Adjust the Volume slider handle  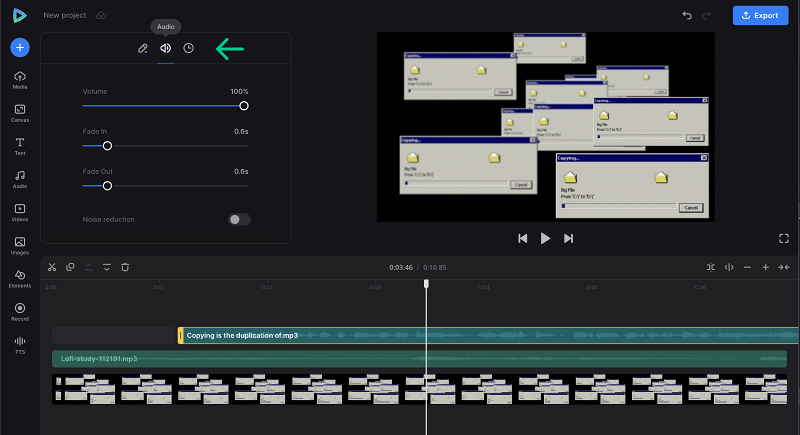244,106
